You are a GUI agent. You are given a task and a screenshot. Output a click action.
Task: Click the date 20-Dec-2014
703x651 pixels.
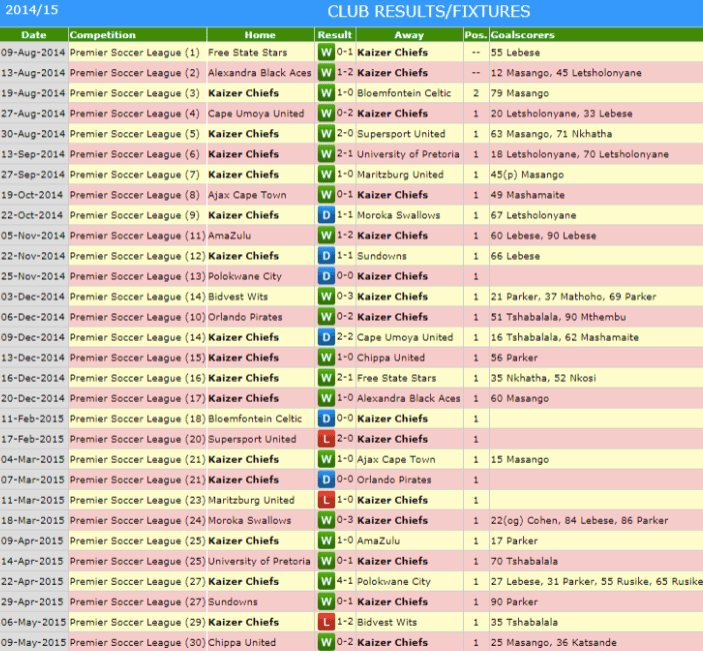(x=33, y=398)
